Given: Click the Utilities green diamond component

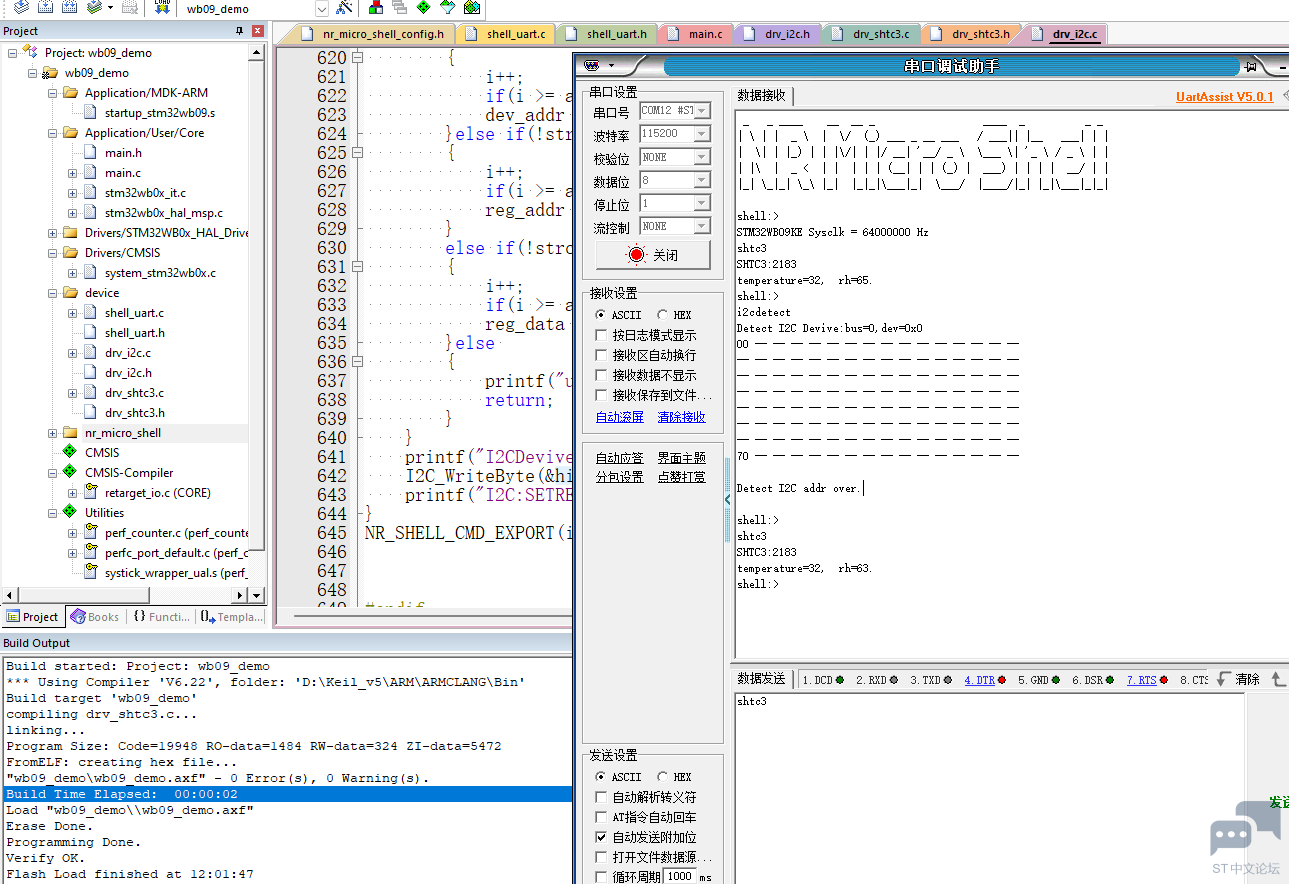Looking at the screenshot, I should point(69,512).
